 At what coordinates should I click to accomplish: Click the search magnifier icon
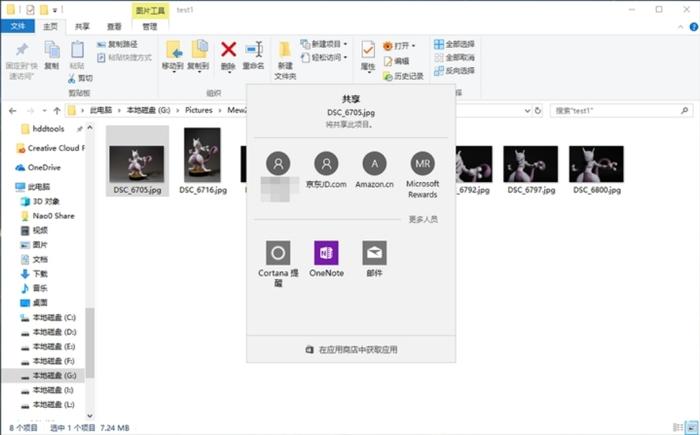click(684, 110)
